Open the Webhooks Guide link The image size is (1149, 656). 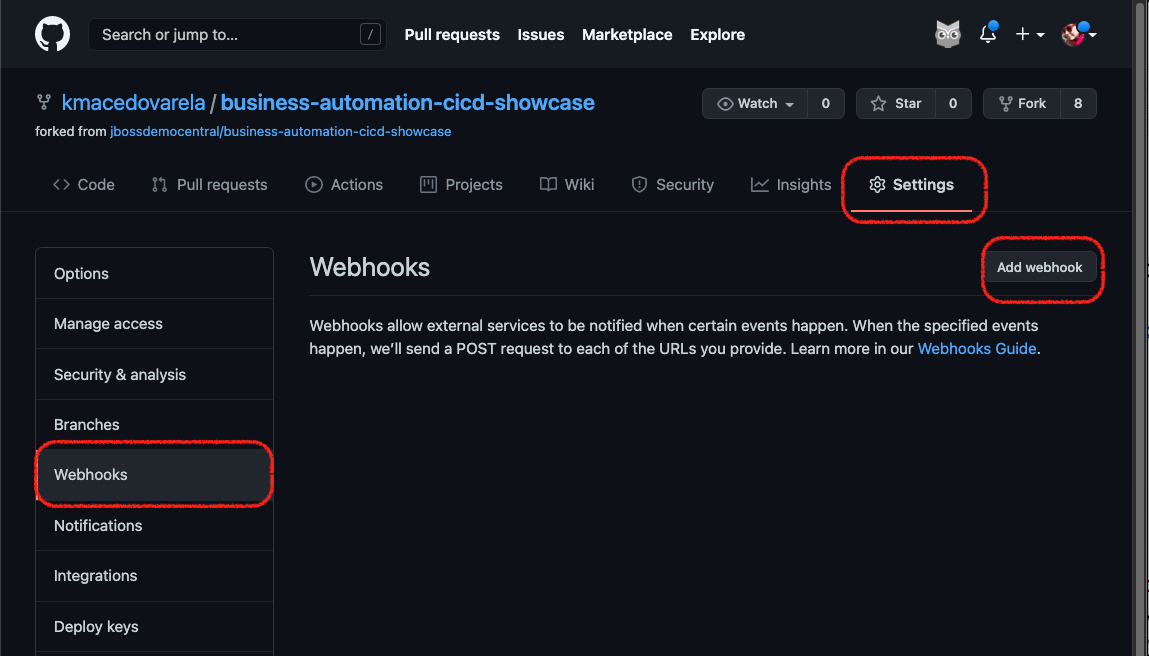977,349
